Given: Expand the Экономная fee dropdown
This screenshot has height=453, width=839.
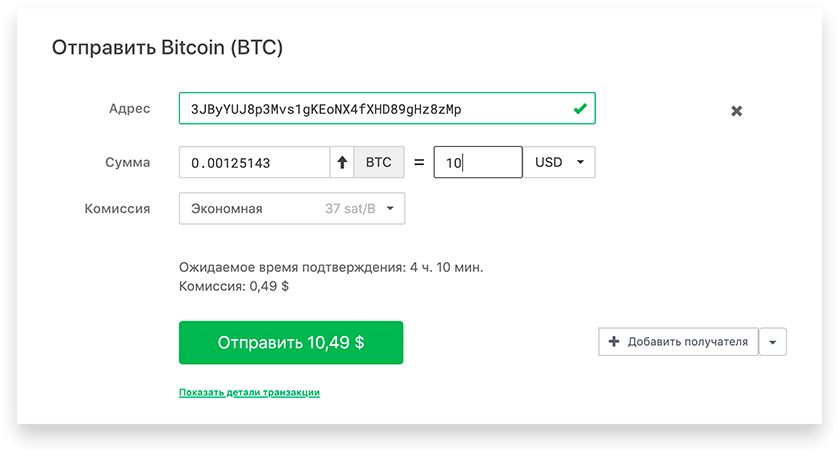Looking at the screenshot, I should 292,209.
